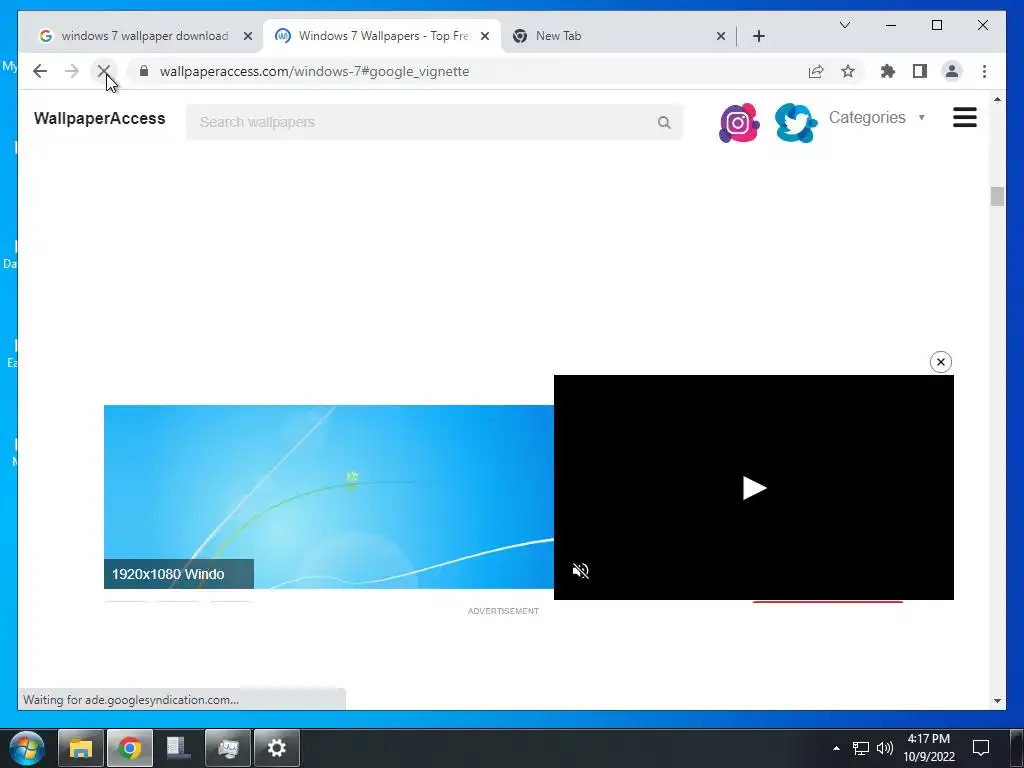Open WallpaperAccess Instagram icon
Image resolution: width=1024 pixels, height=768 pixels.
[739, 122]
